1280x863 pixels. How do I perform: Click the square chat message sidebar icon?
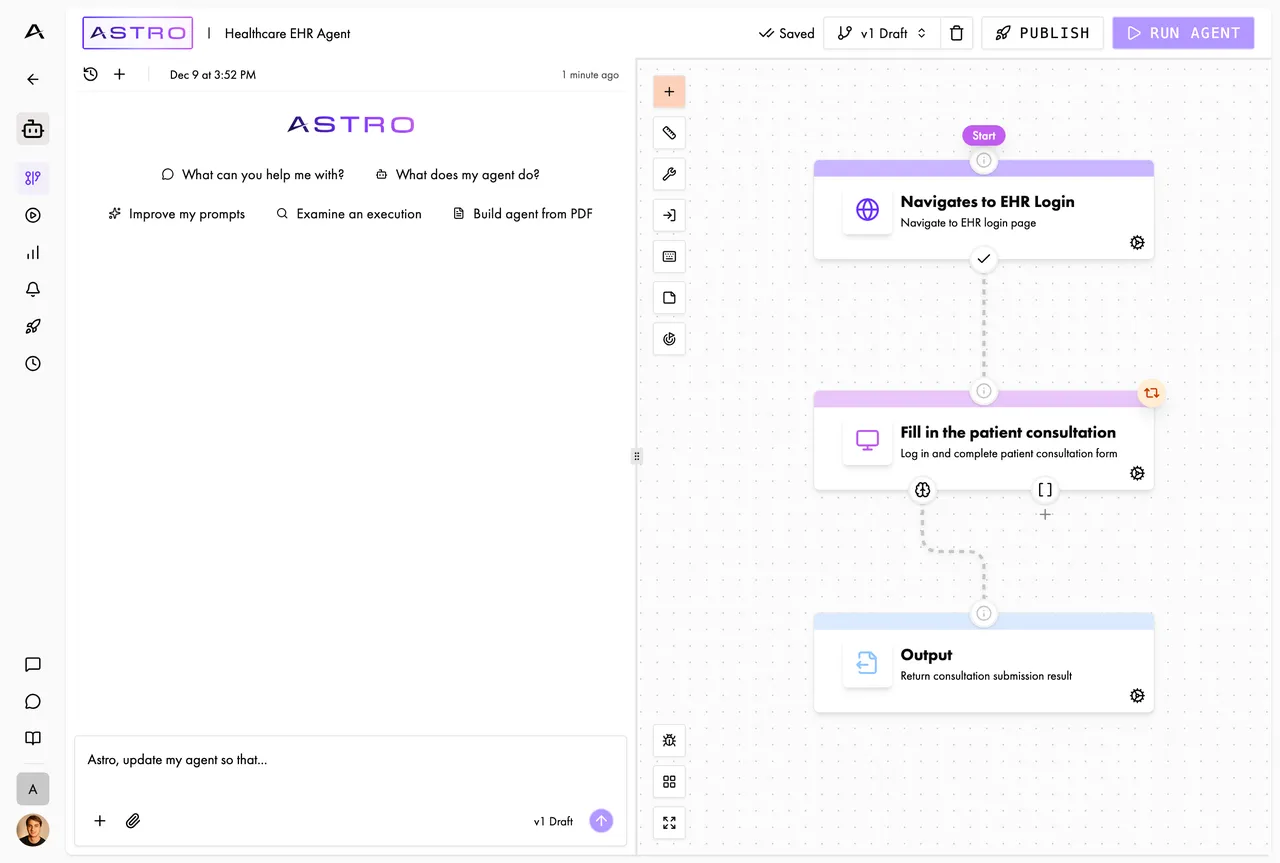point(33,664)
